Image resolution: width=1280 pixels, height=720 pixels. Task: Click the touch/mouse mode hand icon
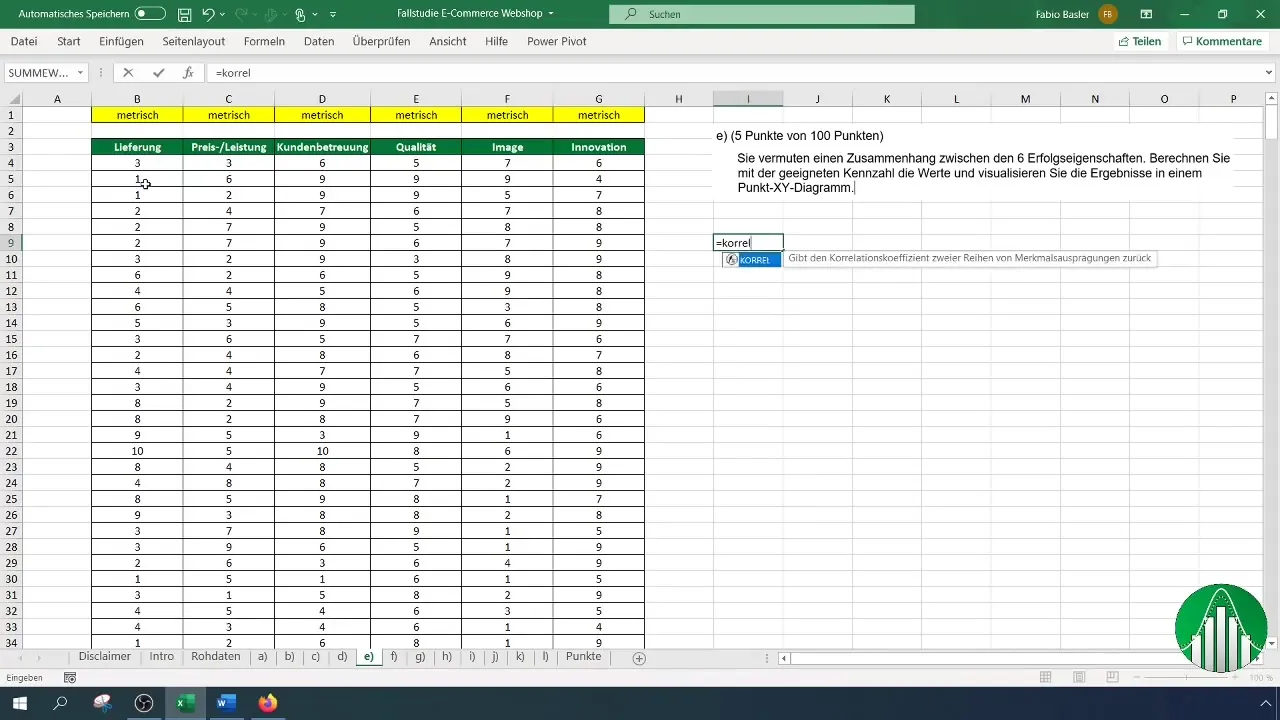click(x=301, y=15)
